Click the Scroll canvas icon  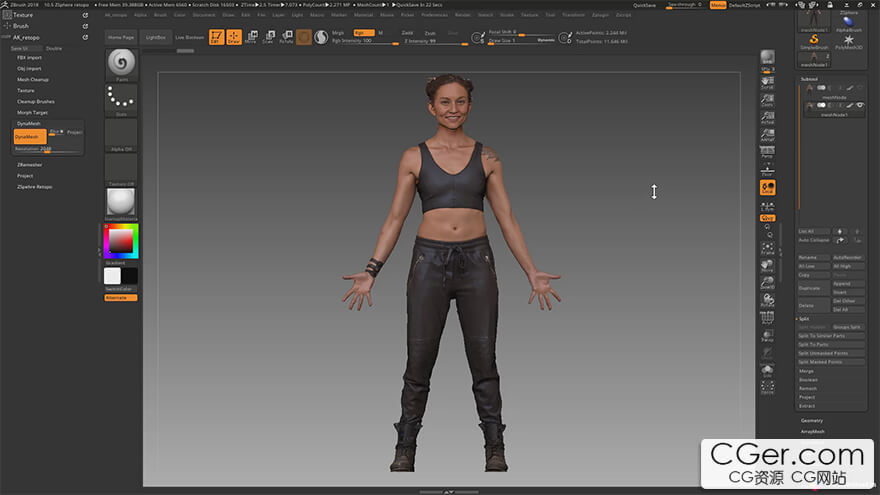(x=767, y=82)
